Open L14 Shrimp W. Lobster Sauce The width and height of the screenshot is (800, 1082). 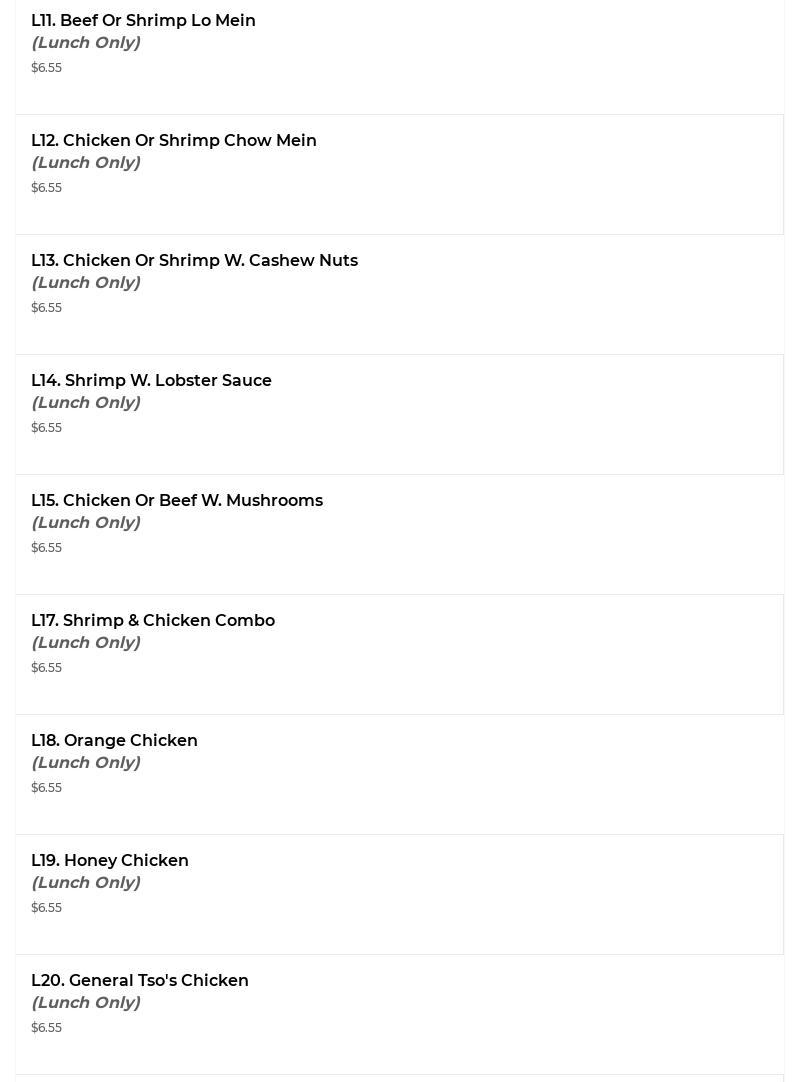(151, 380)
